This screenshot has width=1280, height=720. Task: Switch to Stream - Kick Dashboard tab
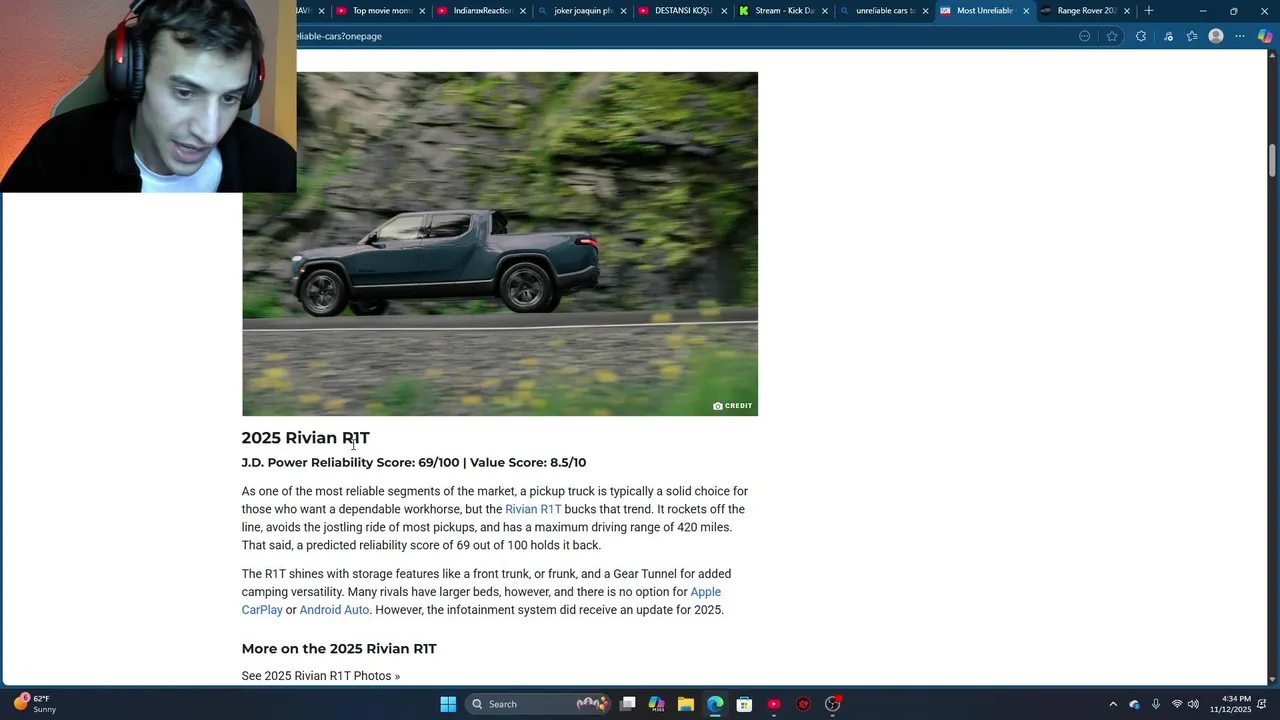(x=784, y=11)
